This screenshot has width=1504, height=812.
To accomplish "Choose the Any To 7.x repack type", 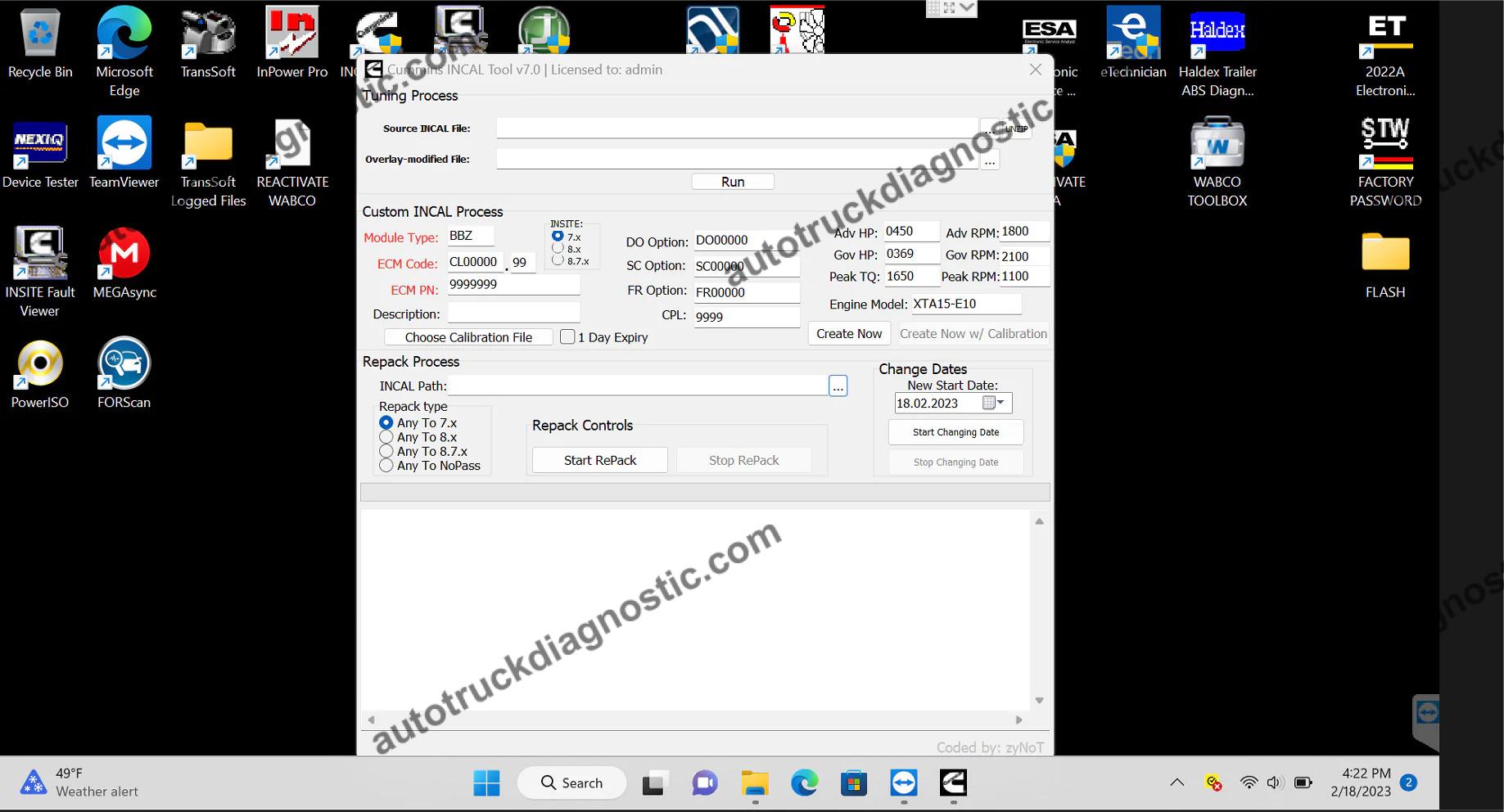I will coord(386,423).
